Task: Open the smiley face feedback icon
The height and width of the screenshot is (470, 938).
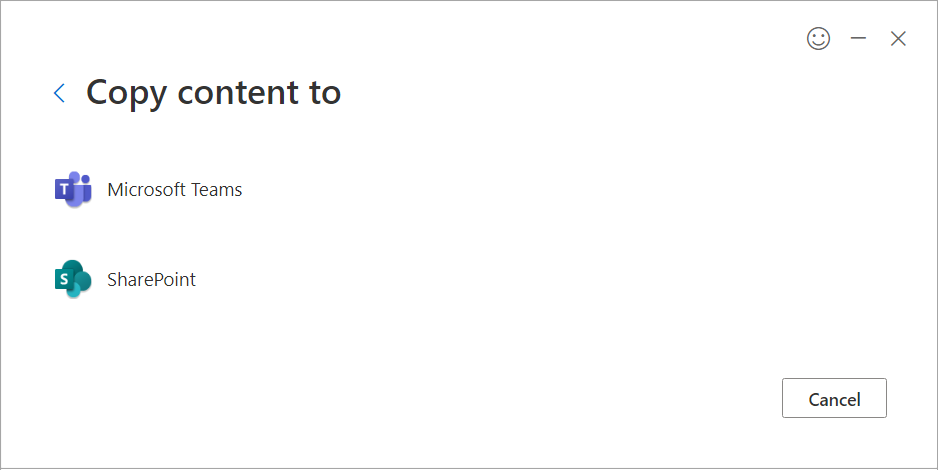Action: pos(818,39)
